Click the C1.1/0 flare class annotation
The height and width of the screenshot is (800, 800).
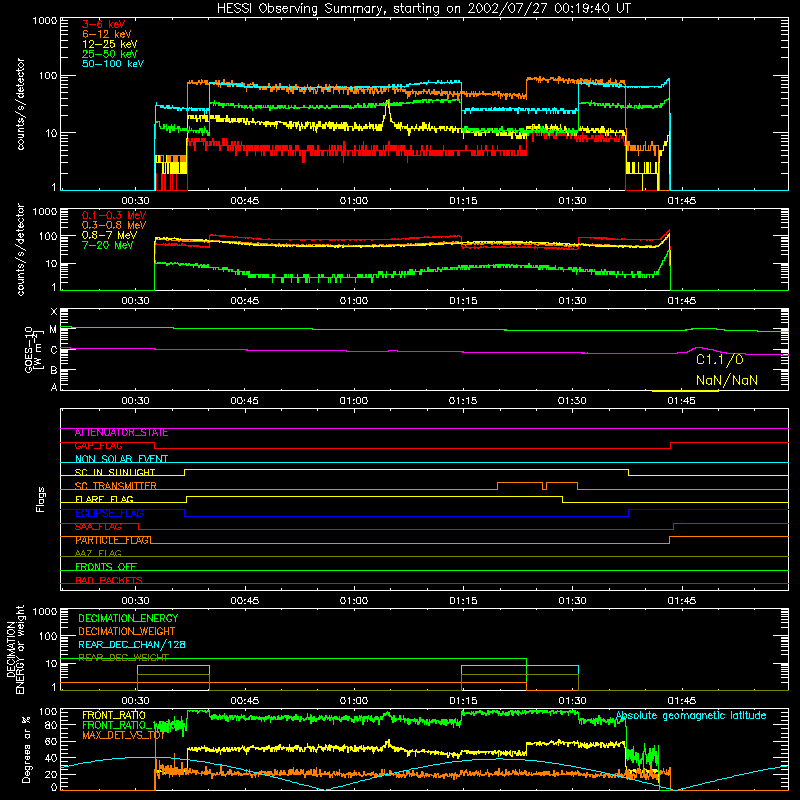(x=720, y=360)
